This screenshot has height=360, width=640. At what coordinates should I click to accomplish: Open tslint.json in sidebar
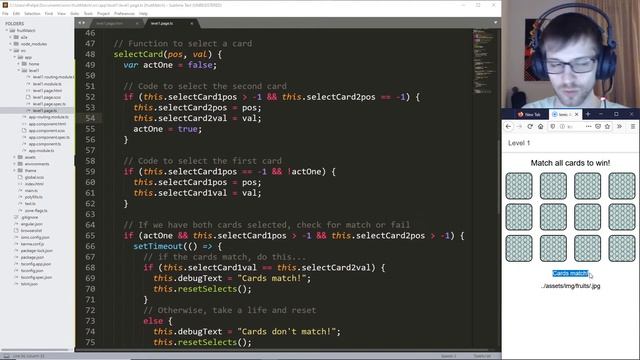coord(29,284)
